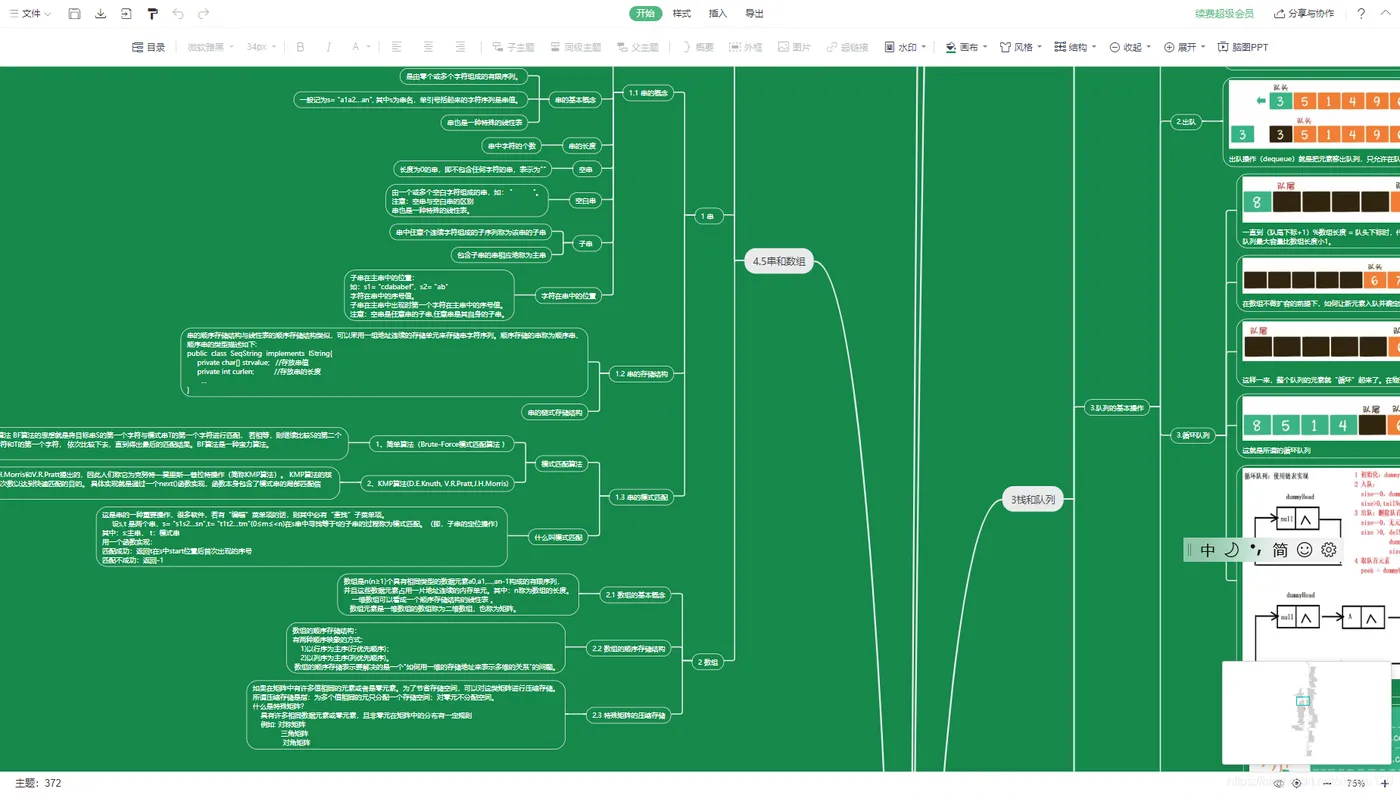Image resolution: width=1400 pixels, height=795 pixels.
Task: Open the 收起 collapse dropdown
Action: coord(1130,47)
